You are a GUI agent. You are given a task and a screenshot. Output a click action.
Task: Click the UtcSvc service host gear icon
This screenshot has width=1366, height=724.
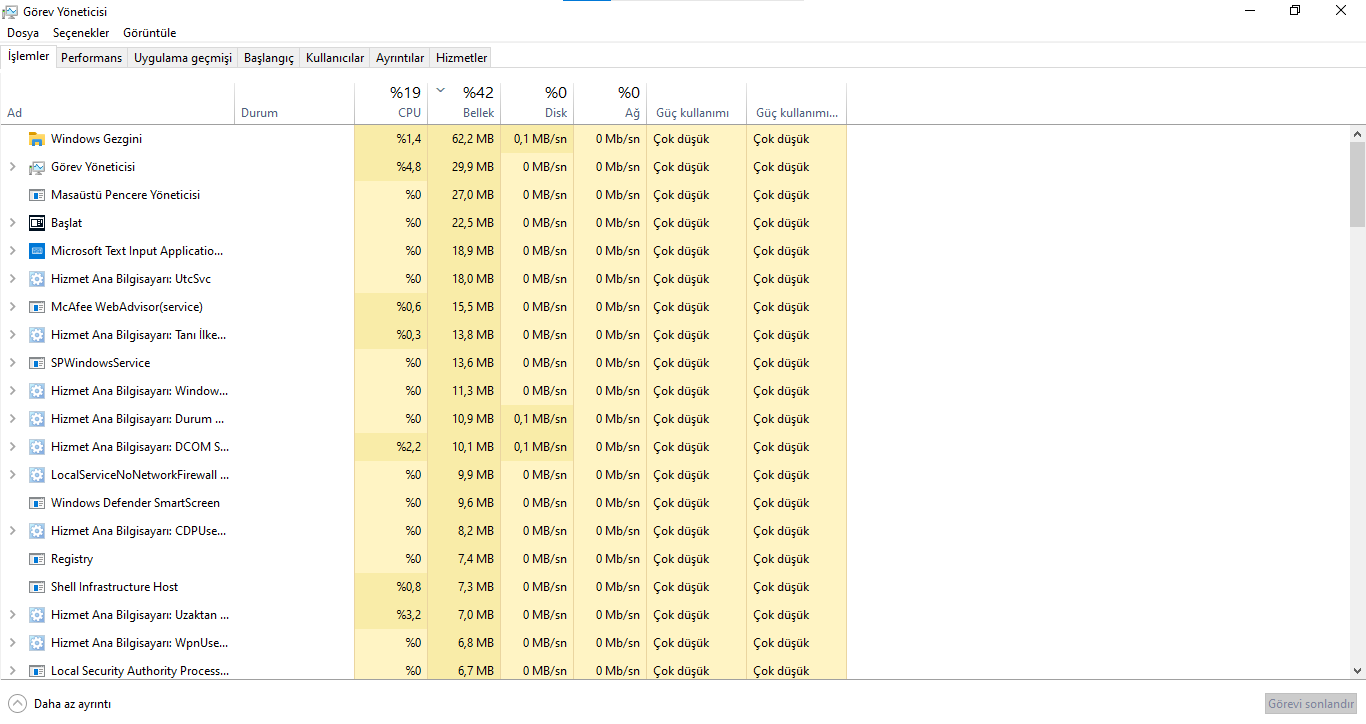(37, 279)
